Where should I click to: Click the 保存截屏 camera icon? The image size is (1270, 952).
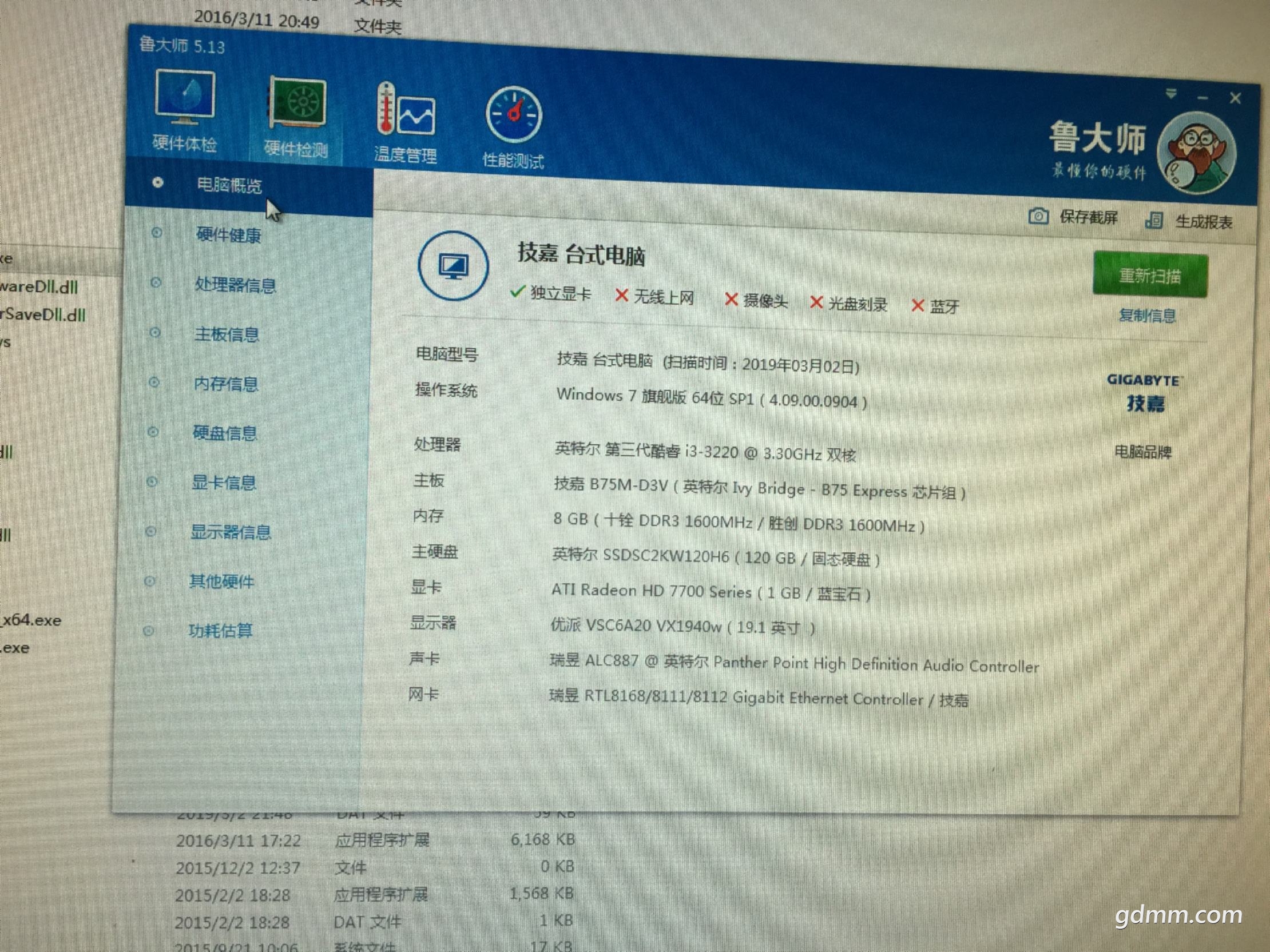(x=1038, y=216)
